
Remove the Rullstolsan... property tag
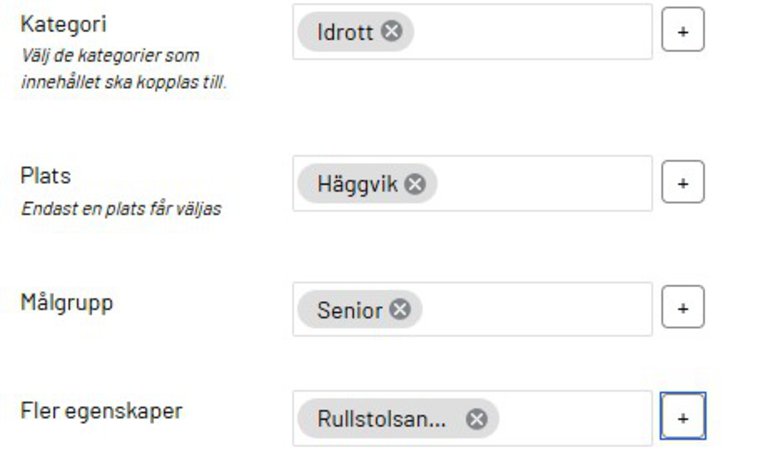coord(477,419)
